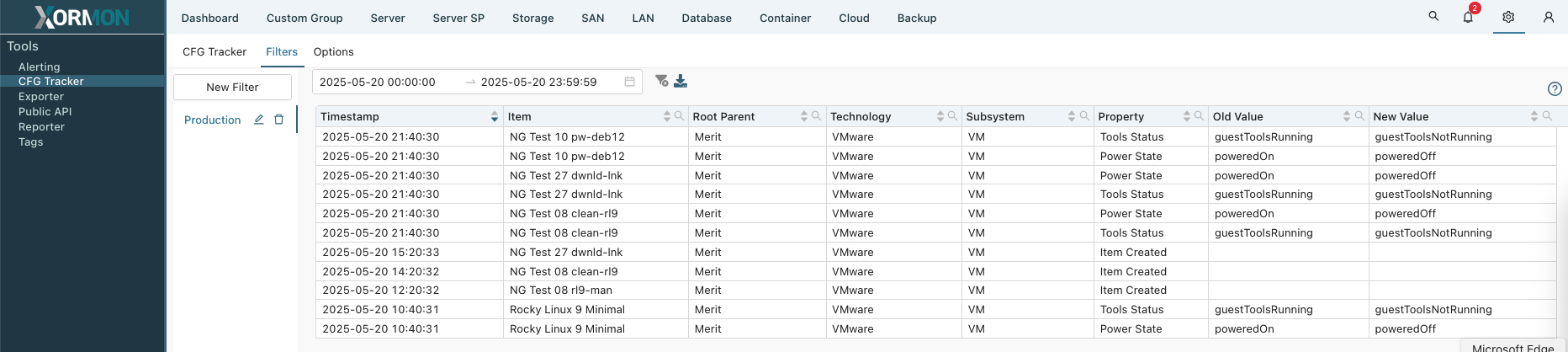
Task: Open the user profile icon
Action: (x=1548, y=17)
